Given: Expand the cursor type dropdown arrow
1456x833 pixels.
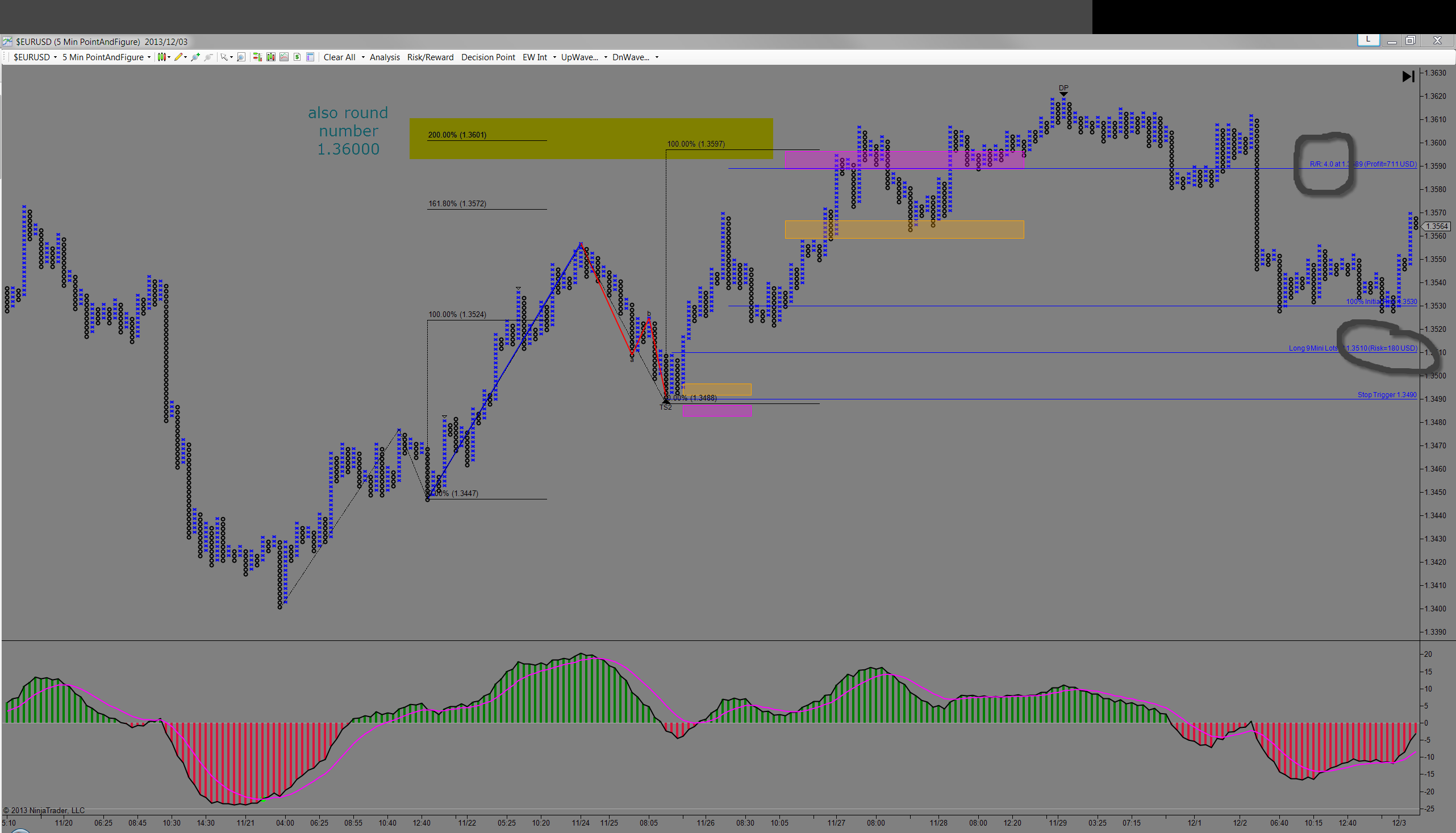Looking at the screenshot, I should [x=231, y=57].
